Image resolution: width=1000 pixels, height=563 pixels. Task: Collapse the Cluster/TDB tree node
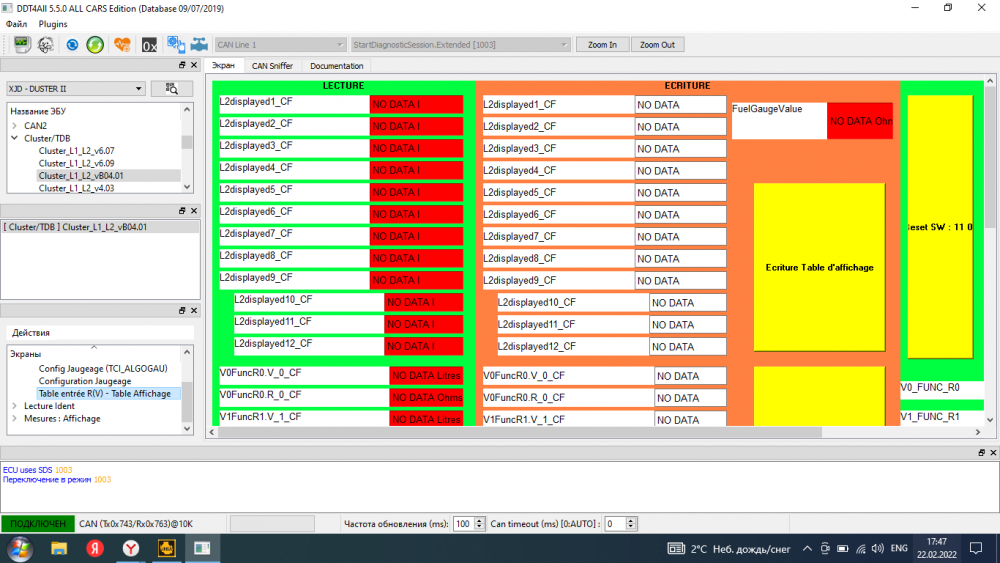click(15, 138)
